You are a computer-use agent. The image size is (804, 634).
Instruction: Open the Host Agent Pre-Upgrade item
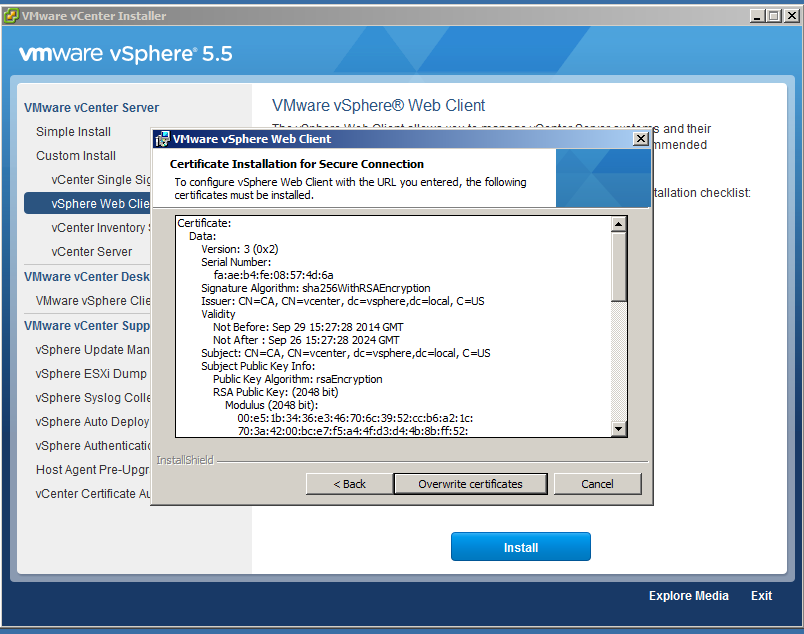click(92, 470)
